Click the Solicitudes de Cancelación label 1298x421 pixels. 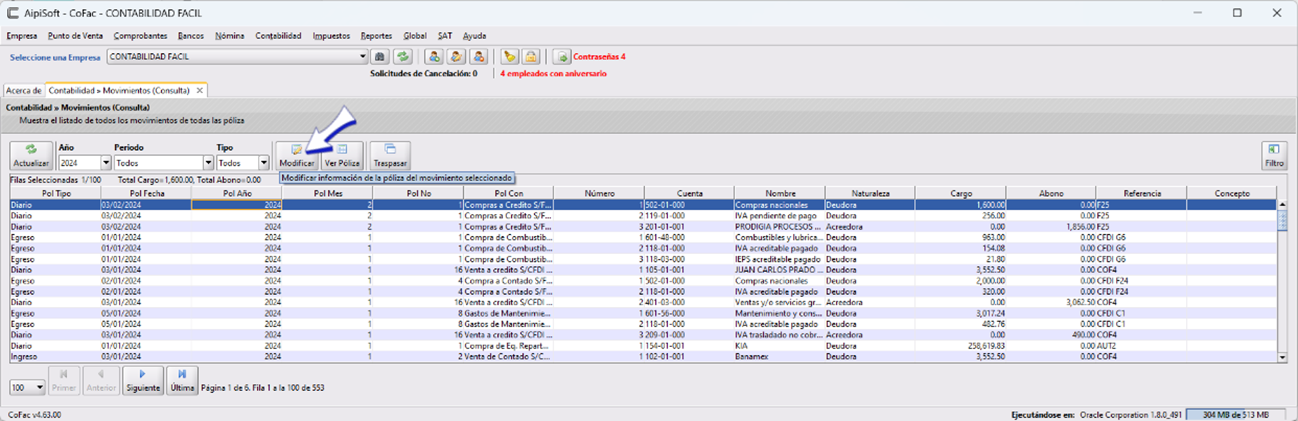(423, 73)
